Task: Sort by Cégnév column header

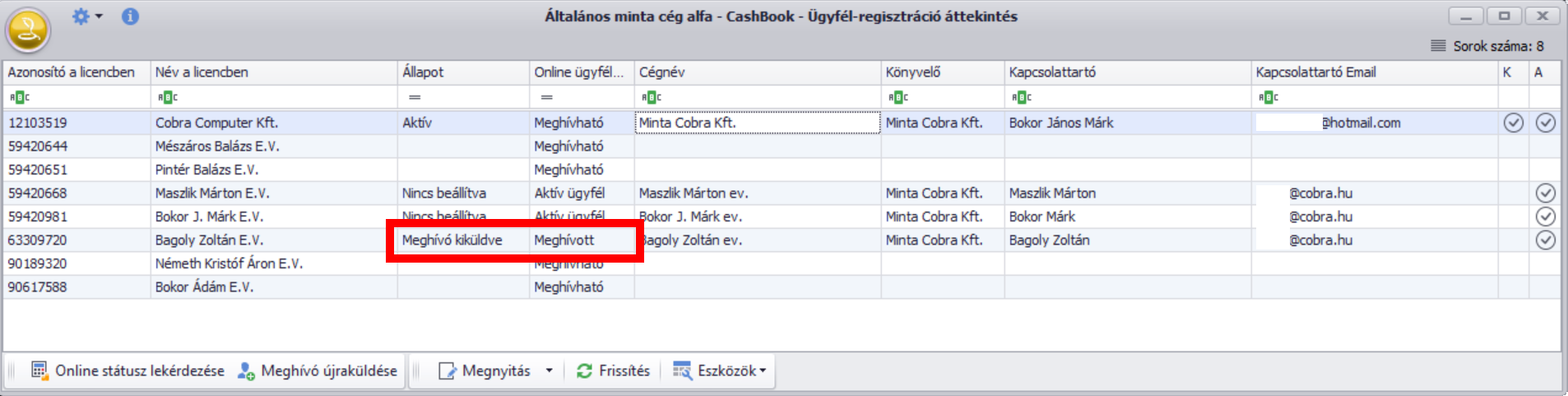Action: [758, 72]
